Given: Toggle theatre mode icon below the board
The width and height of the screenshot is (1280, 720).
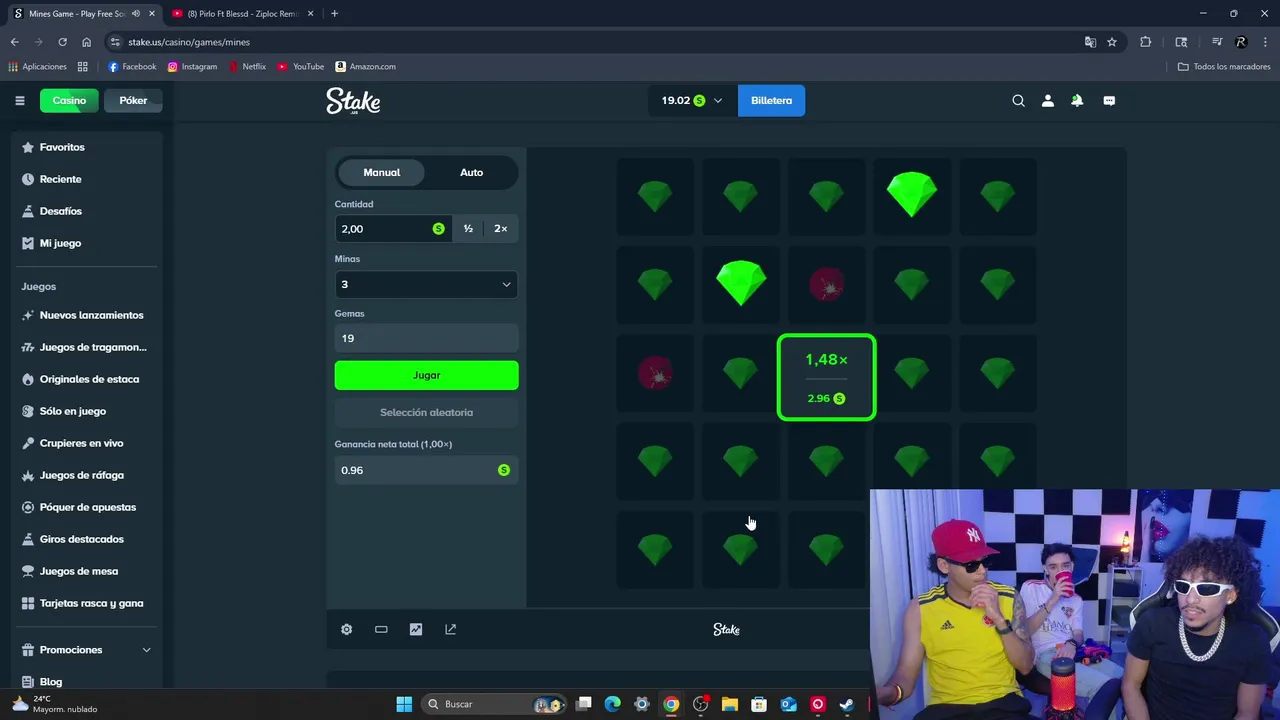Looking at the screenshot, I should 381,629.
